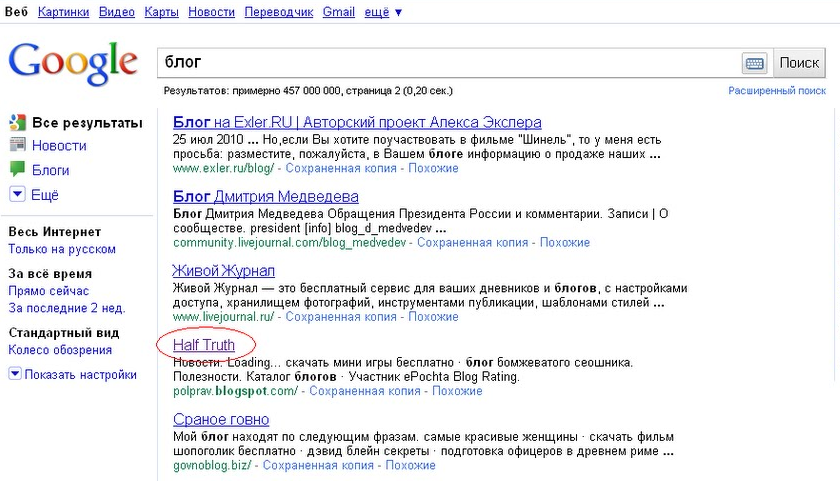
Task: Click the Веб label in top bar
Action: coord(16,12)
